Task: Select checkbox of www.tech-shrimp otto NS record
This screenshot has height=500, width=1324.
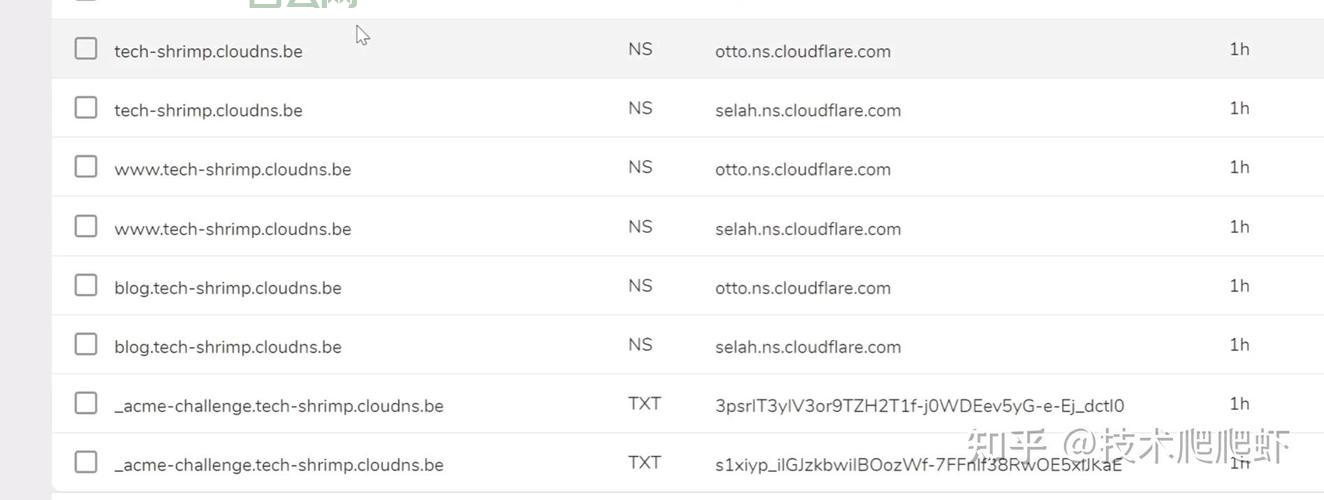Action: coord(86,166)
